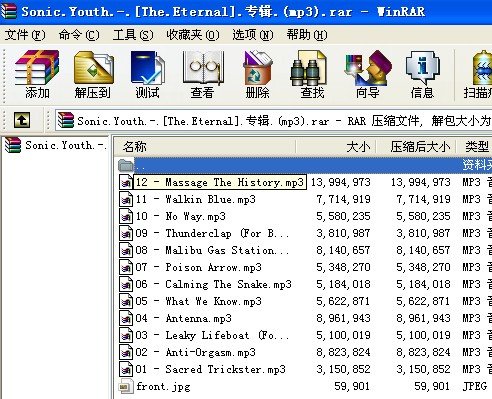Click the archive icon in the address bar

66,120
